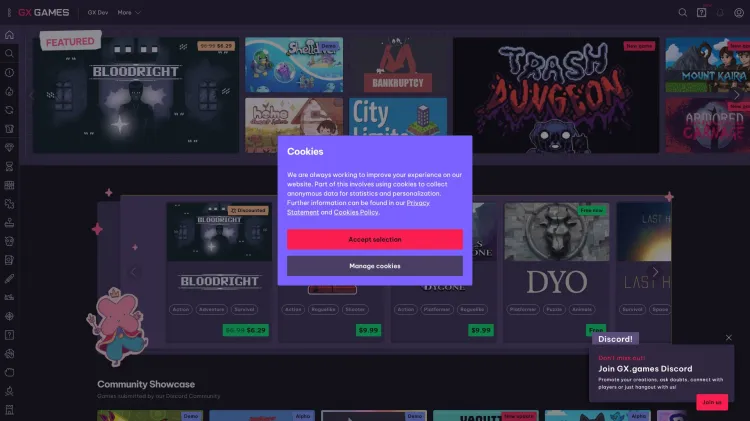
Task: Select the diamond icon in the sidebar
Action: [x=9, y=147]
